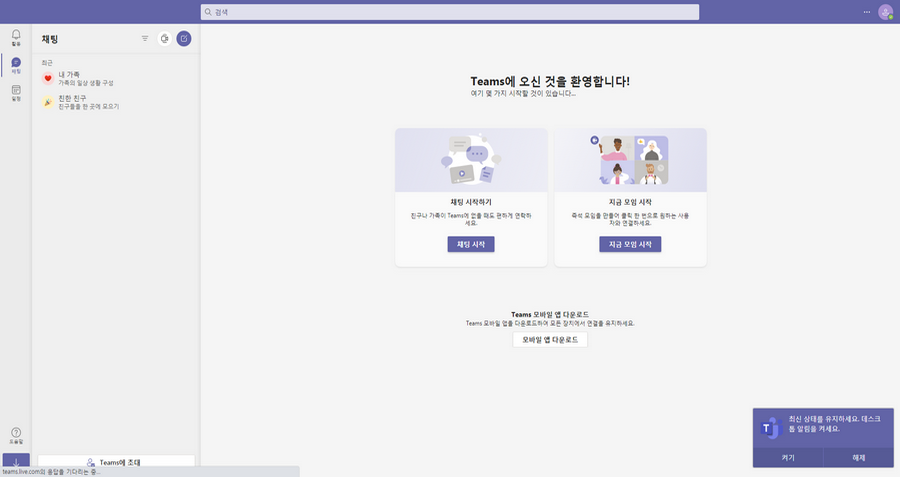Click the meeting participants illustration

tap(630, 160)
